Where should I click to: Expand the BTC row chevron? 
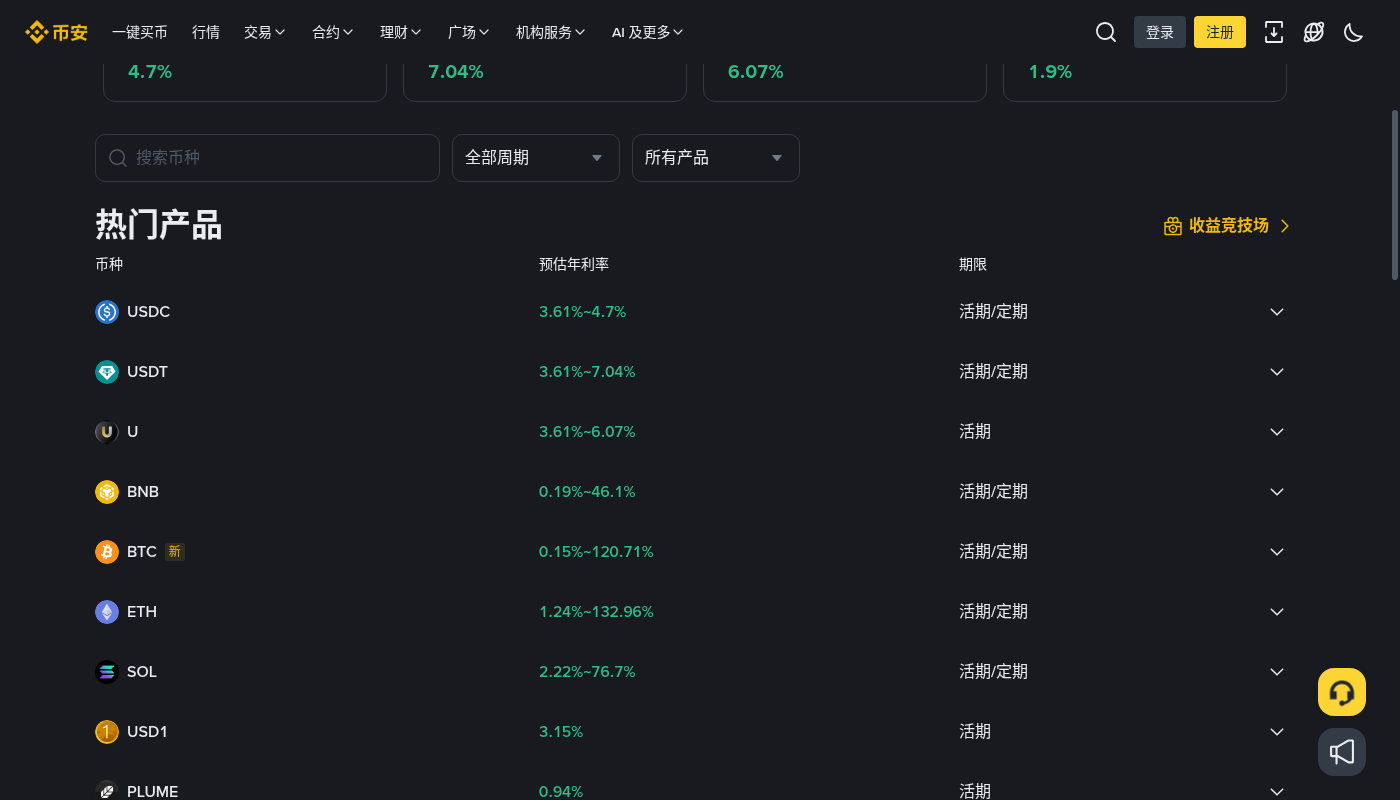(x=1277, y=552)
